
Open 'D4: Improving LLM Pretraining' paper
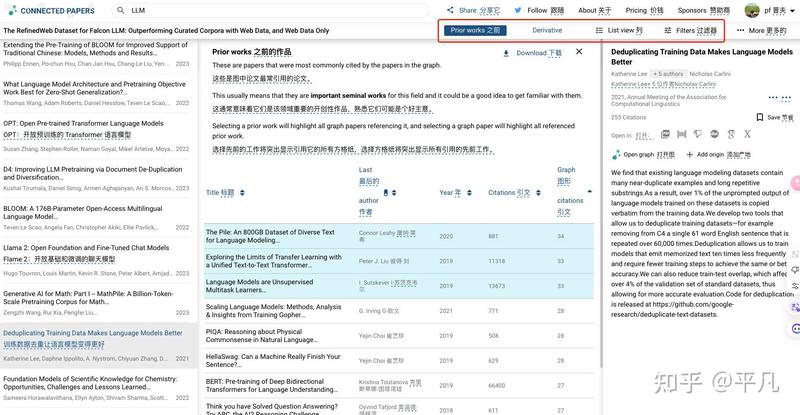click(x=92, y=173)
